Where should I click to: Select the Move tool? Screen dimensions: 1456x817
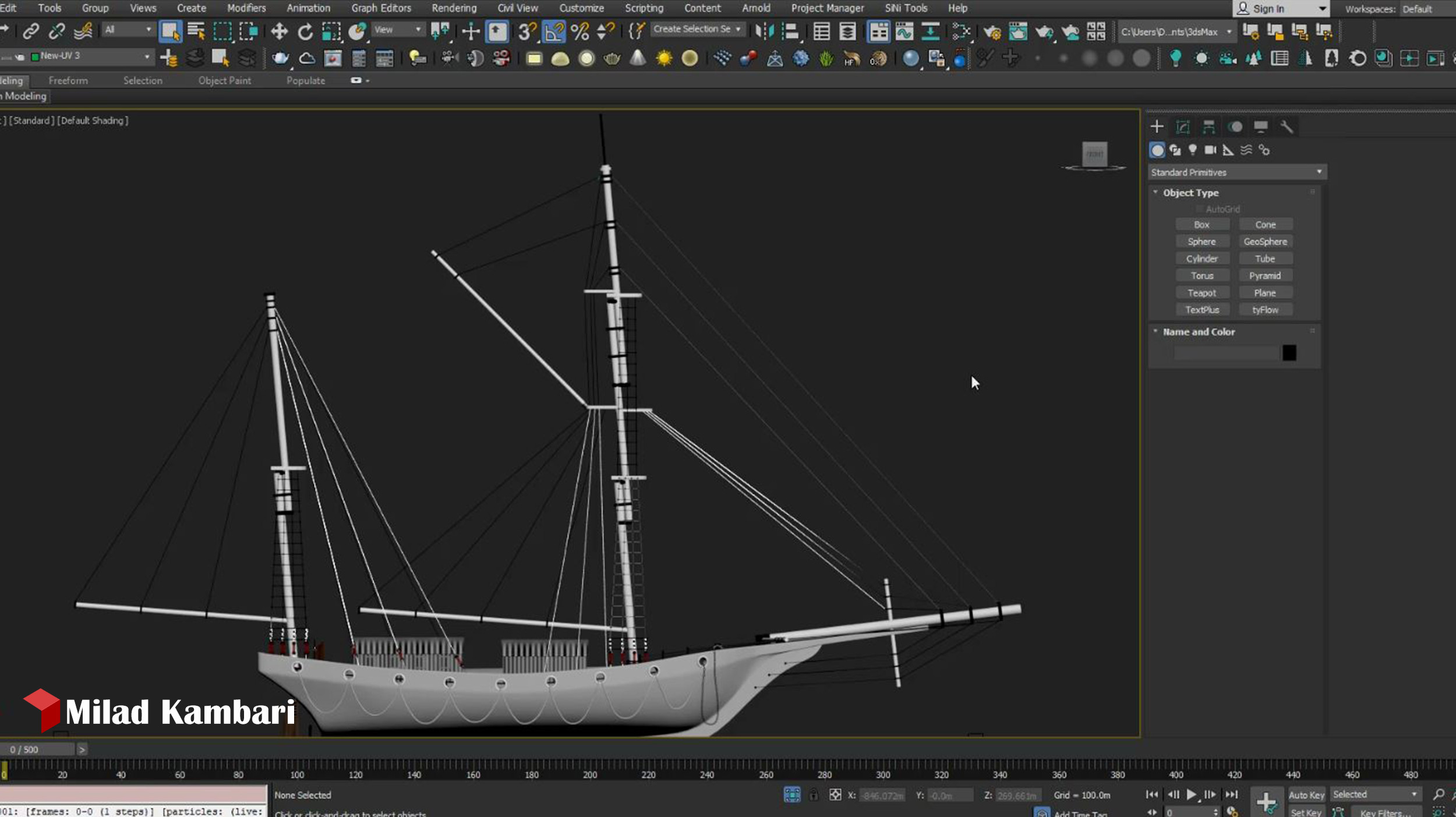(280, 31)
